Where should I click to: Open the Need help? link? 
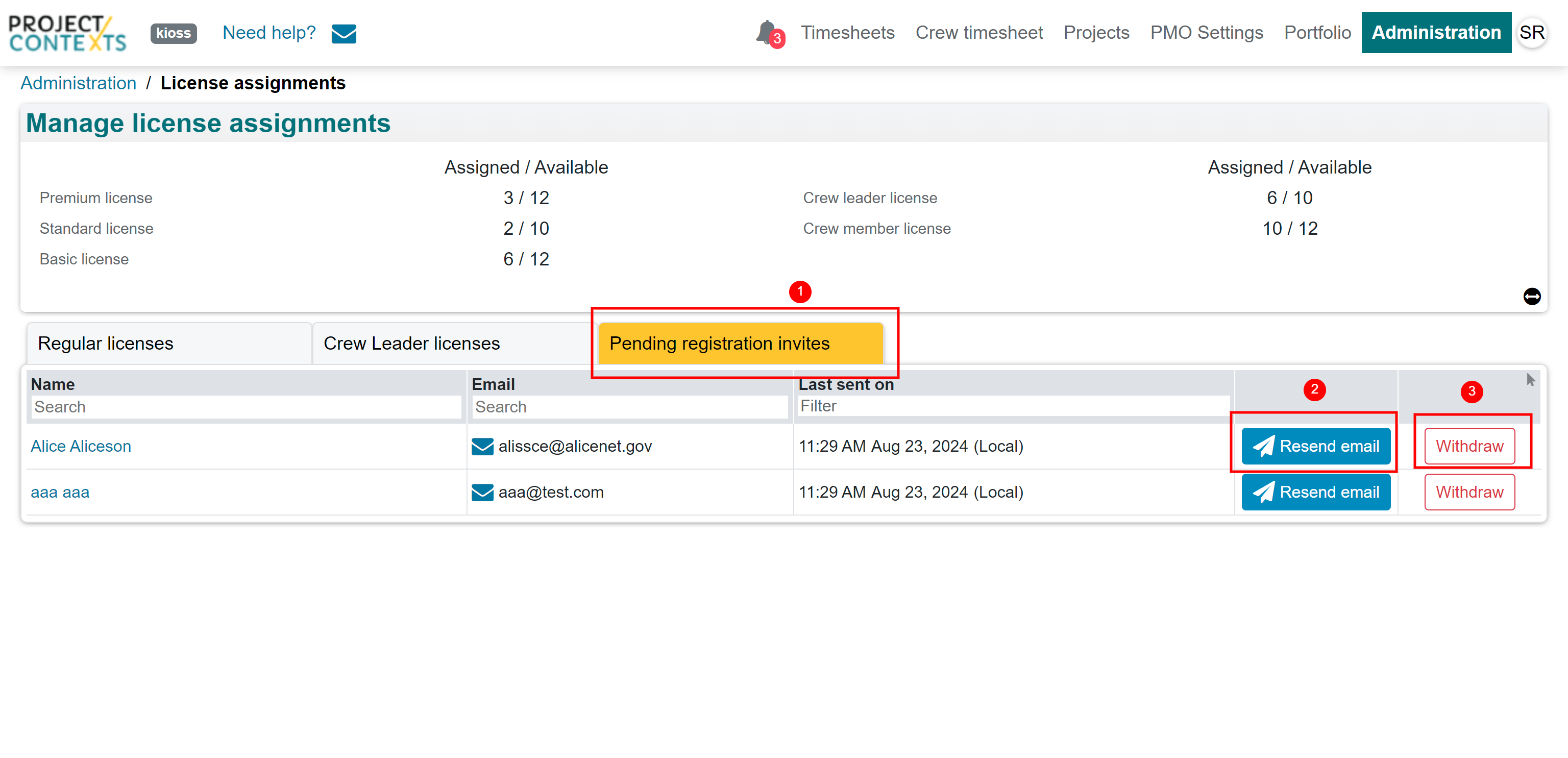tap(269, 32)
